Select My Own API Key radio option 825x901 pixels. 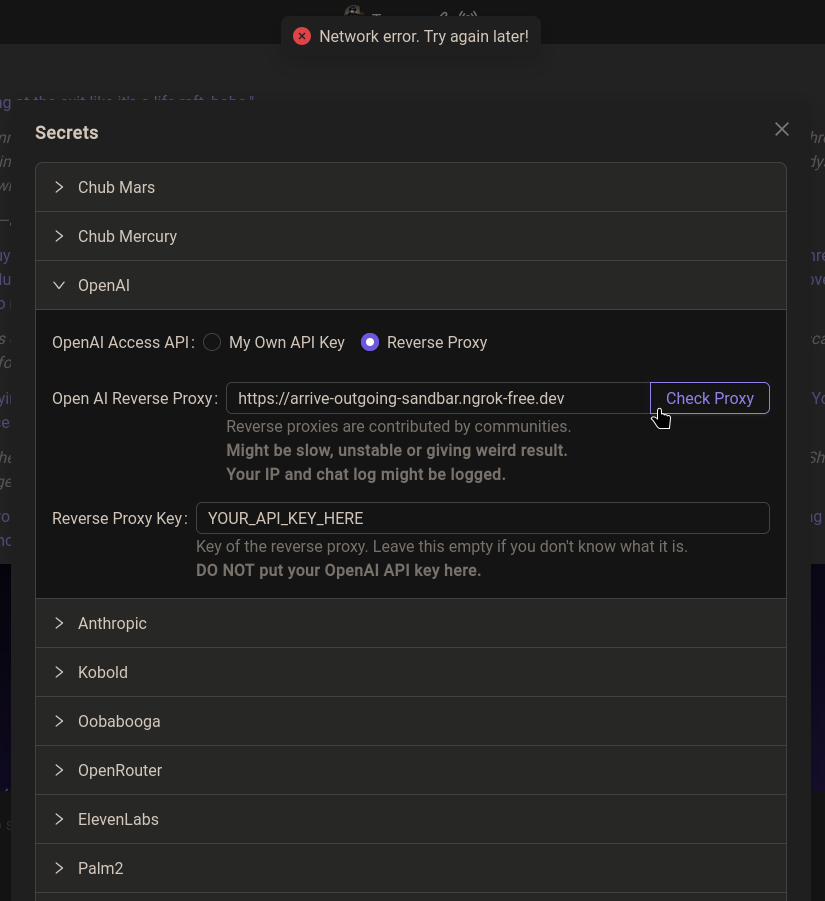click(212, 342)
